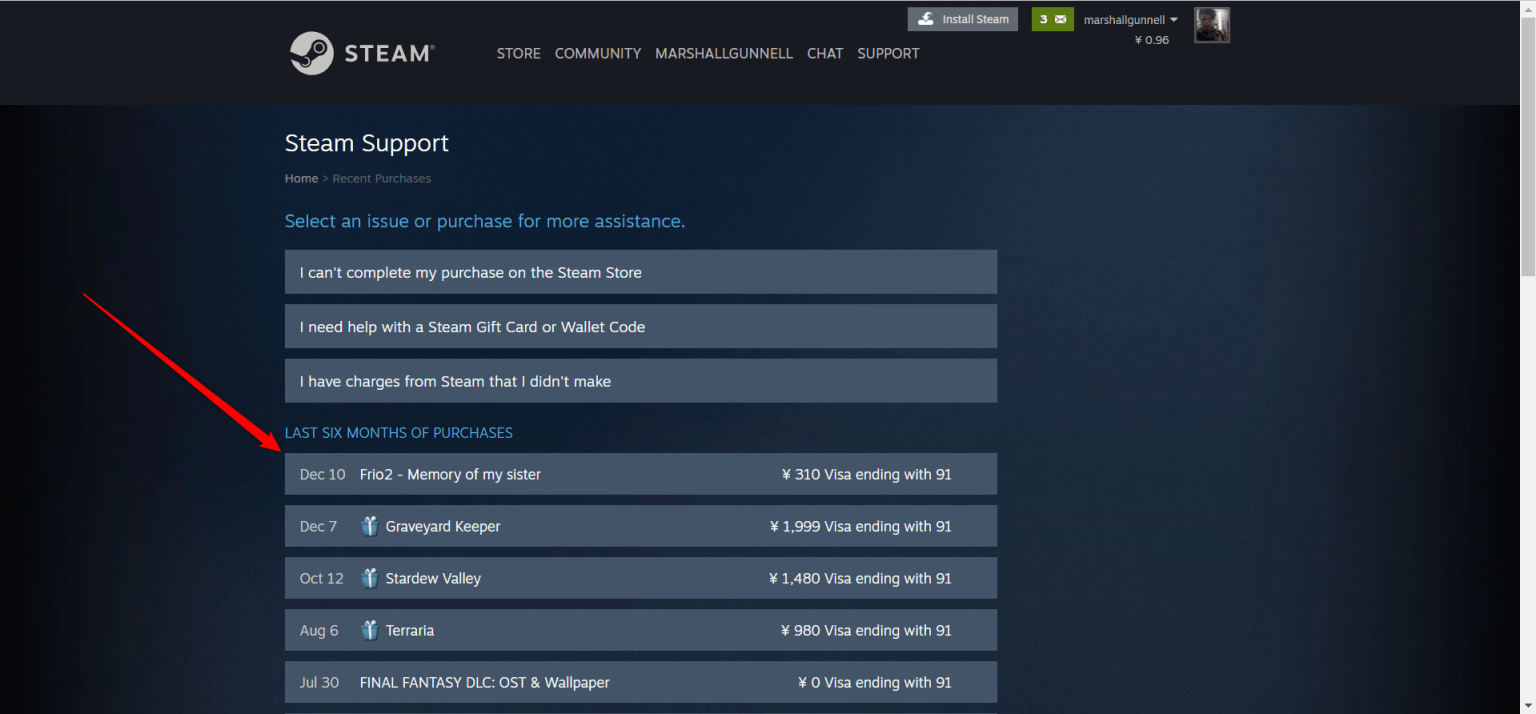Viewport: 1536px width, 714px height.
Task: Click the Home breadcrumb link
Action: tap(301, 179)
